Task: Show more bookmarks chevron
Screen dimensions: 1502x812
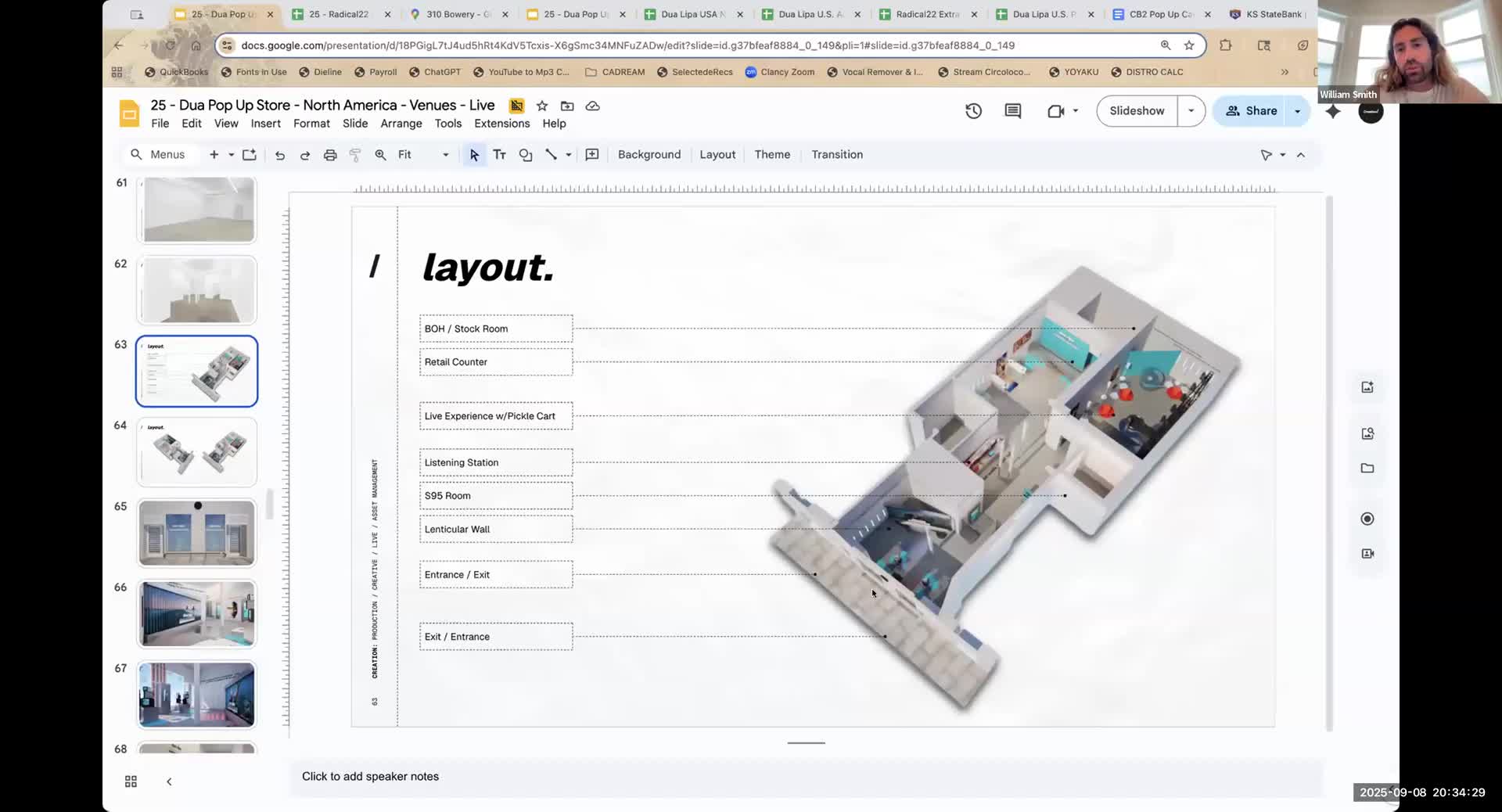Action: [1285, 72]
